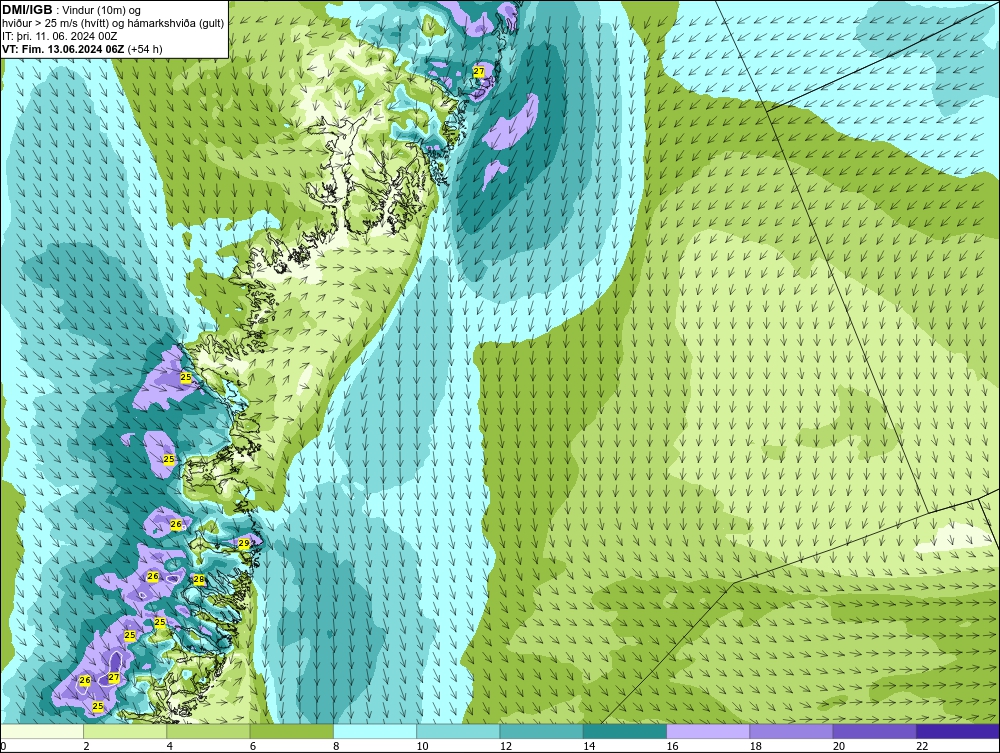Click the legend tick label "22"
Screen dimensions: 1000x753
[922, 747]
